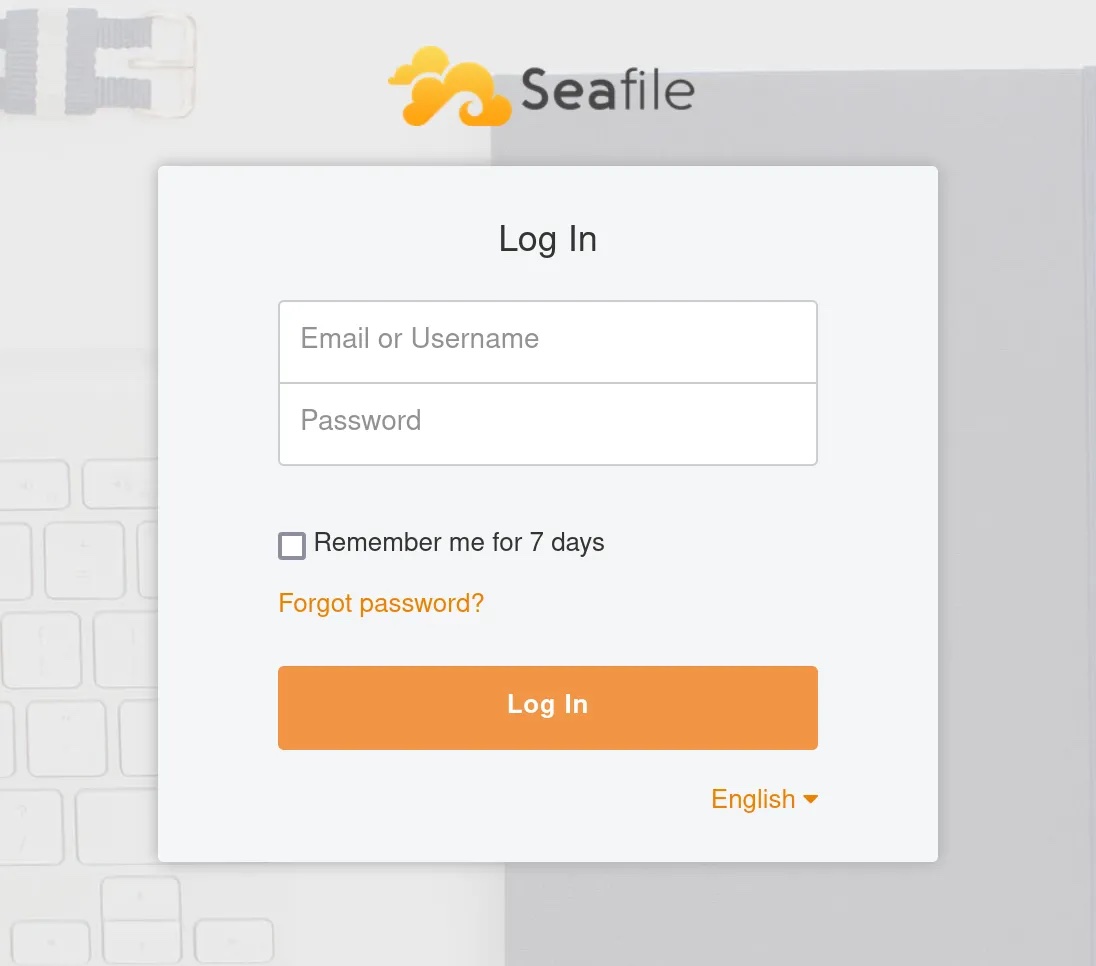Image resolution: width=1096 pixels, height=966 pixels.
Task: Enable staying logged in for 7 days
Action: pyautogui.click(x=291, y=545)
